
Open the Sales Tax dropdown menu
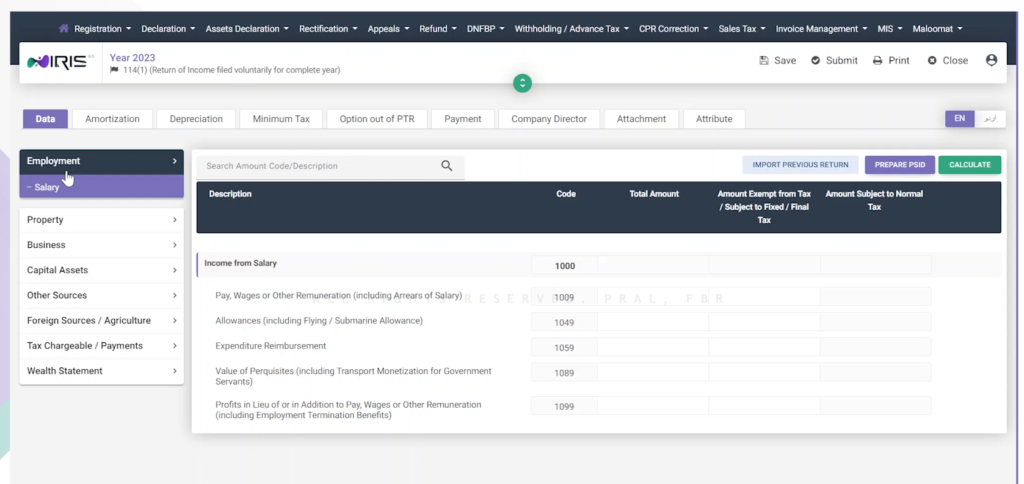coord(740,29)
